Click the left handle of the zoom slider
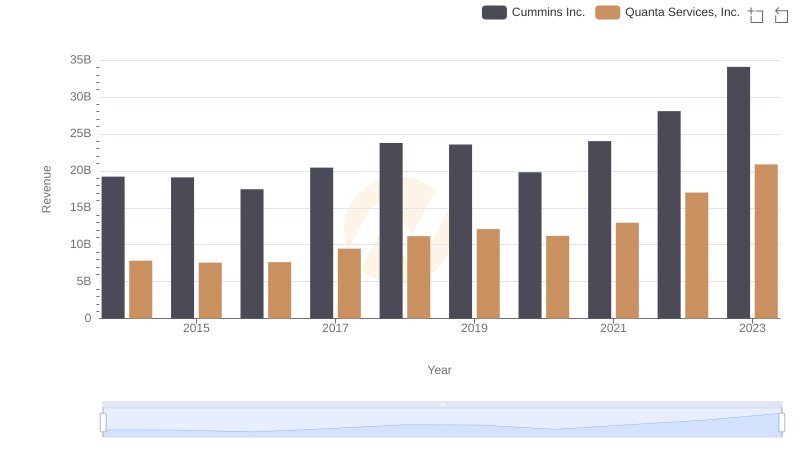This screenshot has width=800, height=461. 103,422
